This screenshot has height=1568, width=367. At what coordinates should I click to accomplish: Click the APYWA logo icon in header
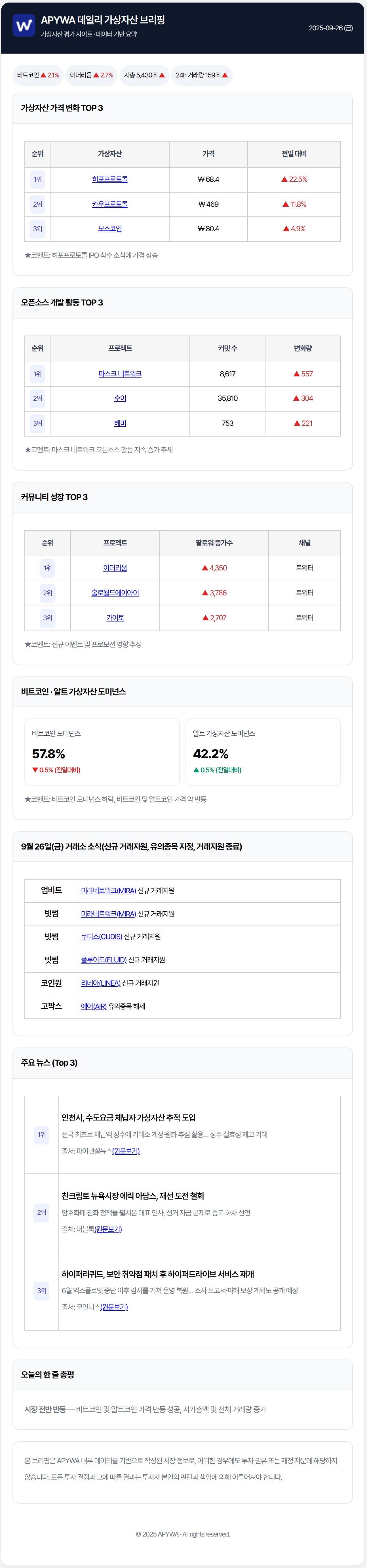coord(24,26)
